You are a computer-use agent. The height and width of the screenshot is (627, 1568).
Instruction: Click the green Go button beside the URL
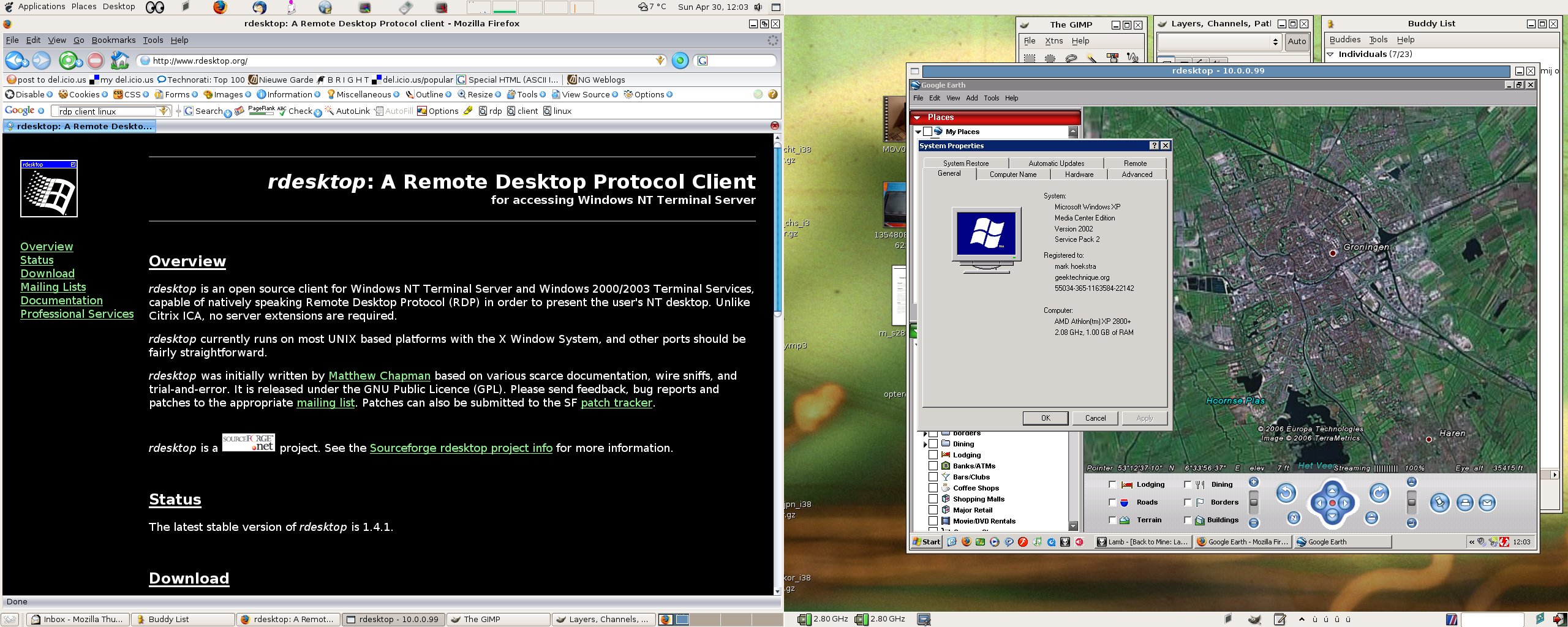(680, 61)
